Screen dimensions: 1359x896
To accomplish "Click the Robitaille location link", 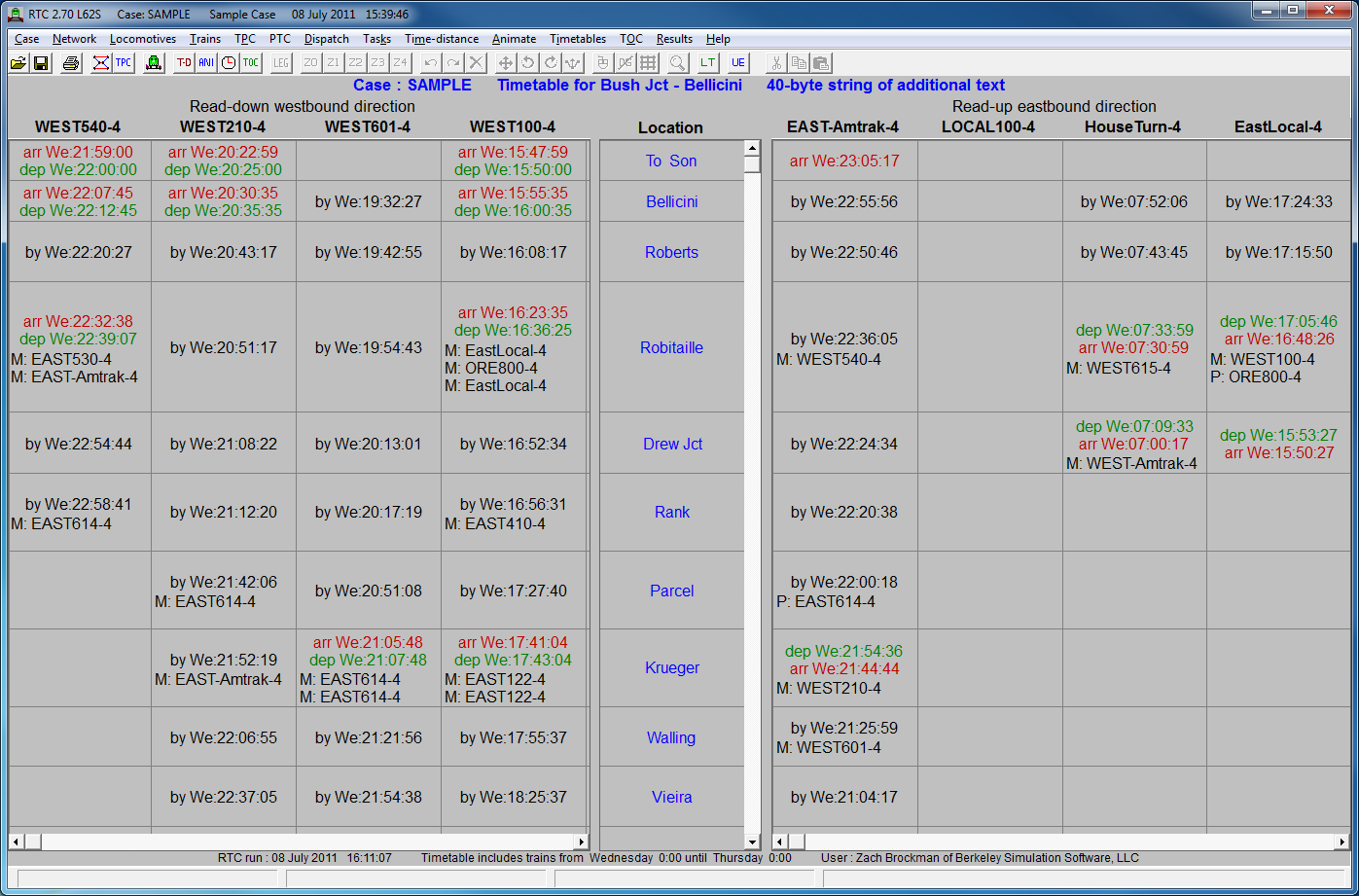I will (671, 347).
